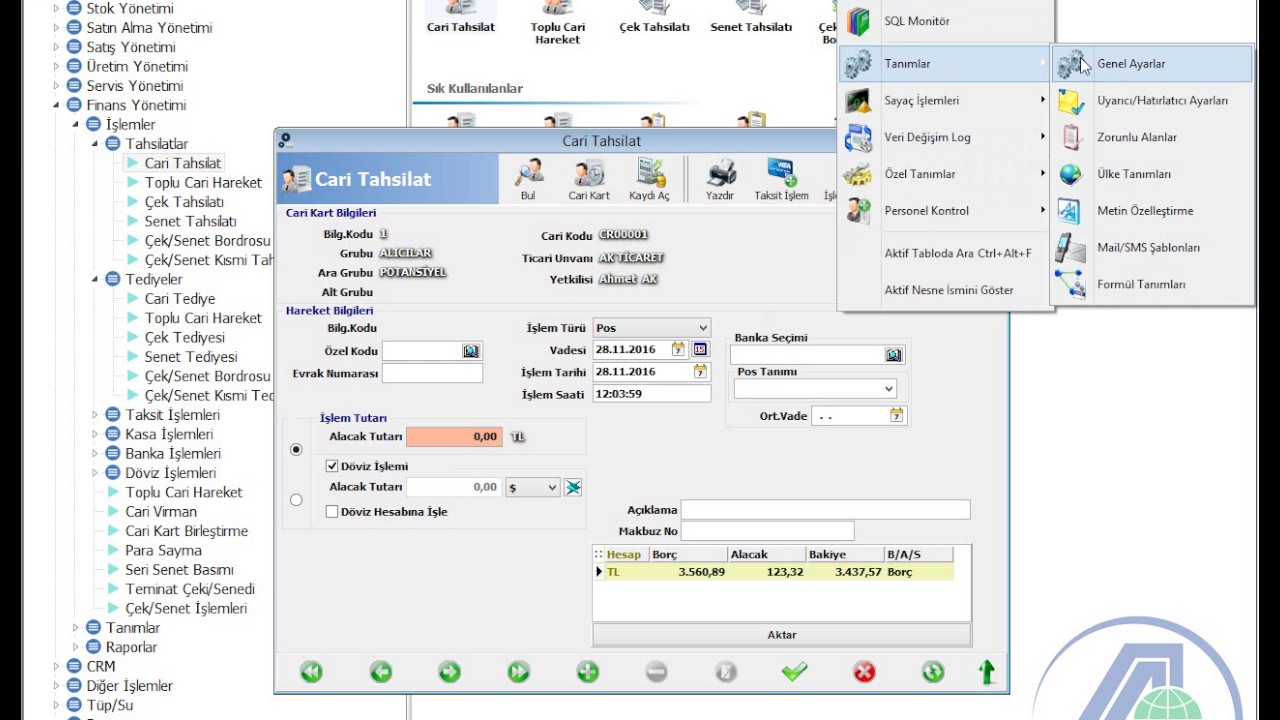Select Ülke Tanımları menu item
The image size is (1280, 720).
click(x=1152, y=174)
